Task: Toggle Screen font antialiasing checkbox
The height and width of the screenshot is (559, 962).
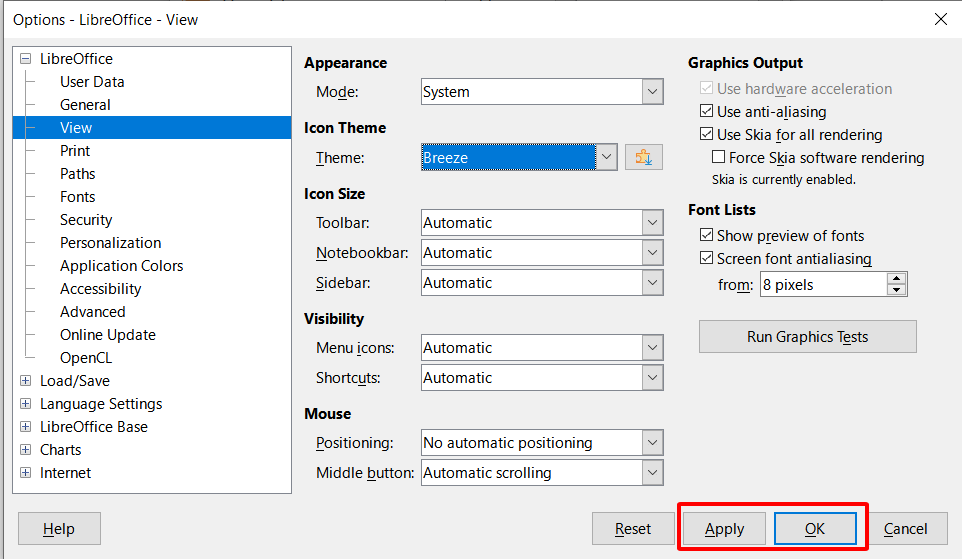Action: [x=707, y=259]
